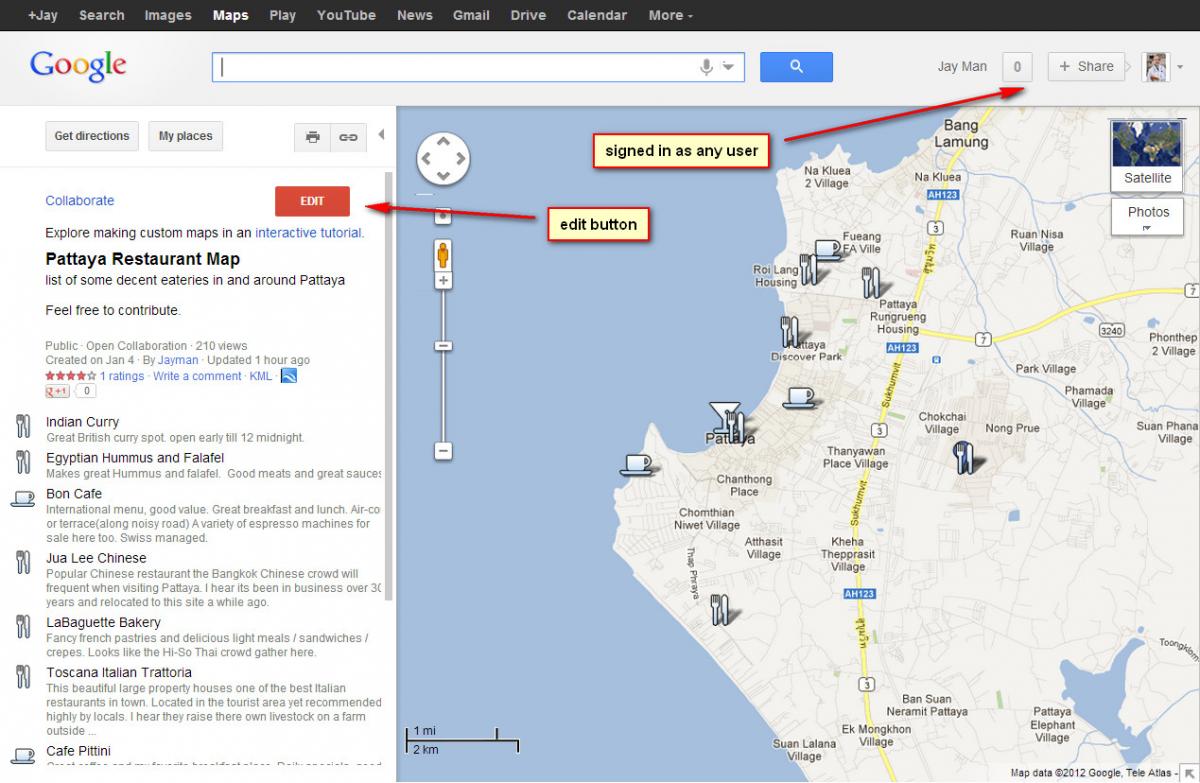Open the interactive tutorial link
Image resolution: width=1200 pixels, height=783 pixels.
pos(309,233)
